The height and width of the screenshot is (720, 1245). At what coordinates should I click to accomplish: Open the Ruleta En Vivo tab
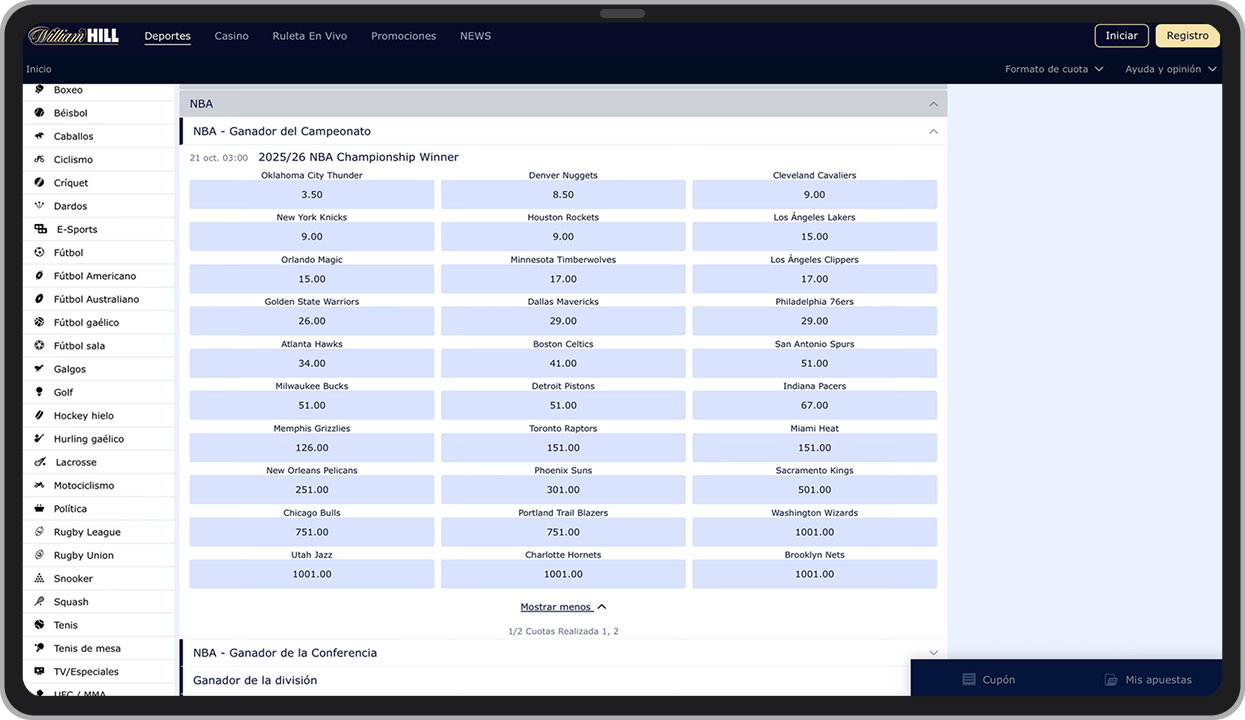pos(310,36)
